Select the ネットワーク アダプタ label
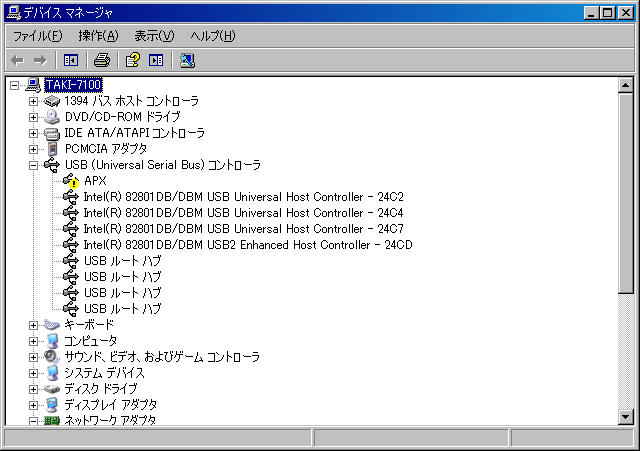 click(110, 420)
